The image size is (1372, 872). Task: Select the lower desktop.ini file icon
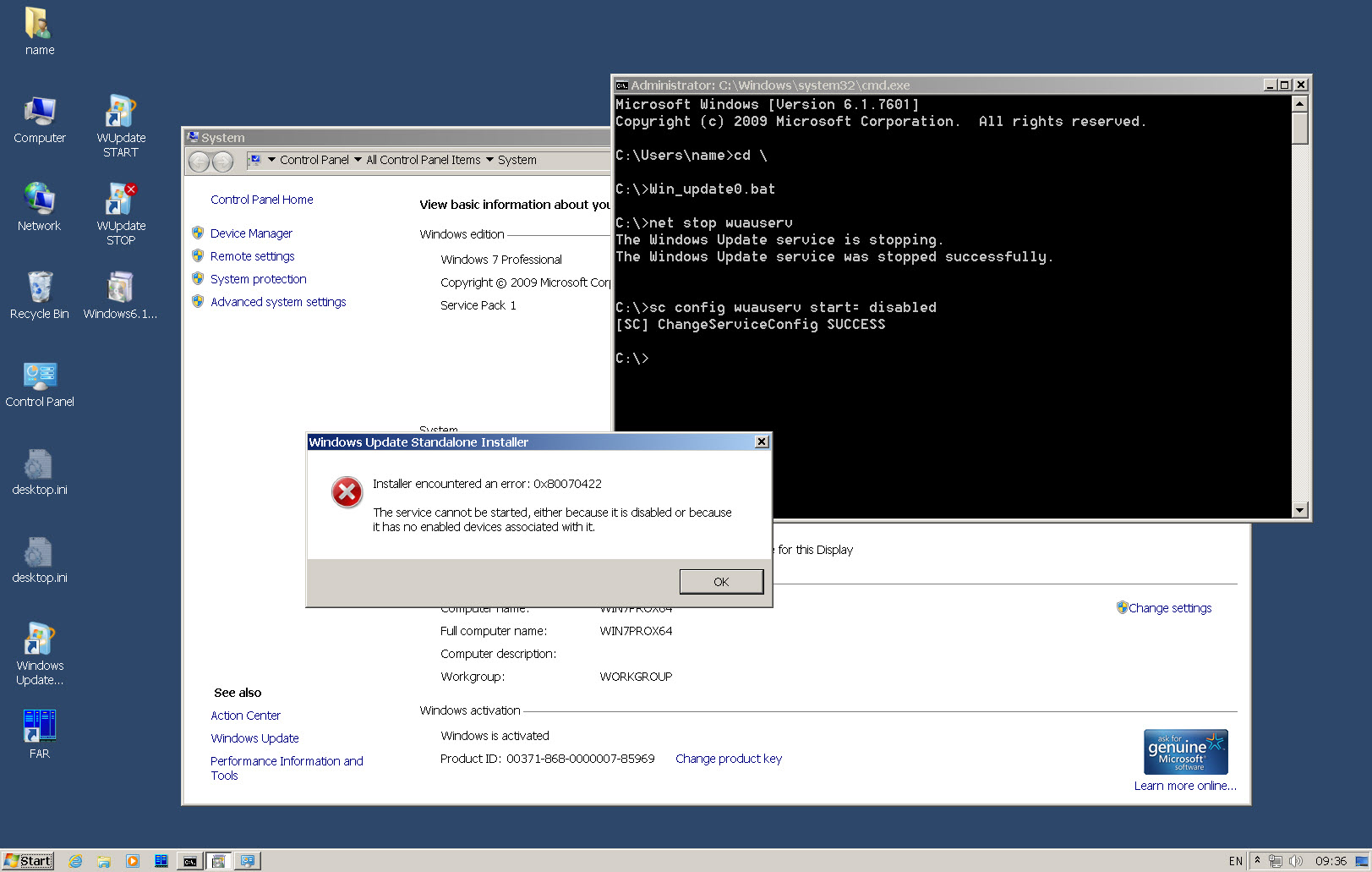pos(39,559)
